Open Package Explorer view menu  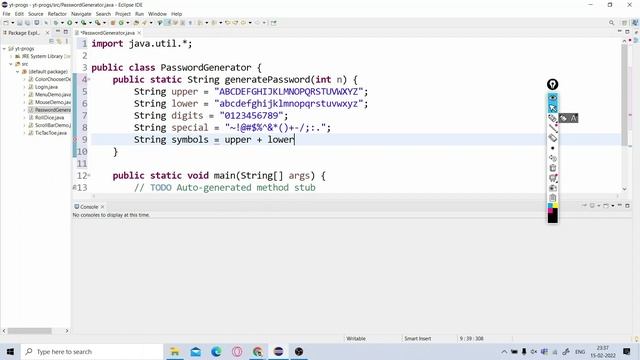pos(67,41)
